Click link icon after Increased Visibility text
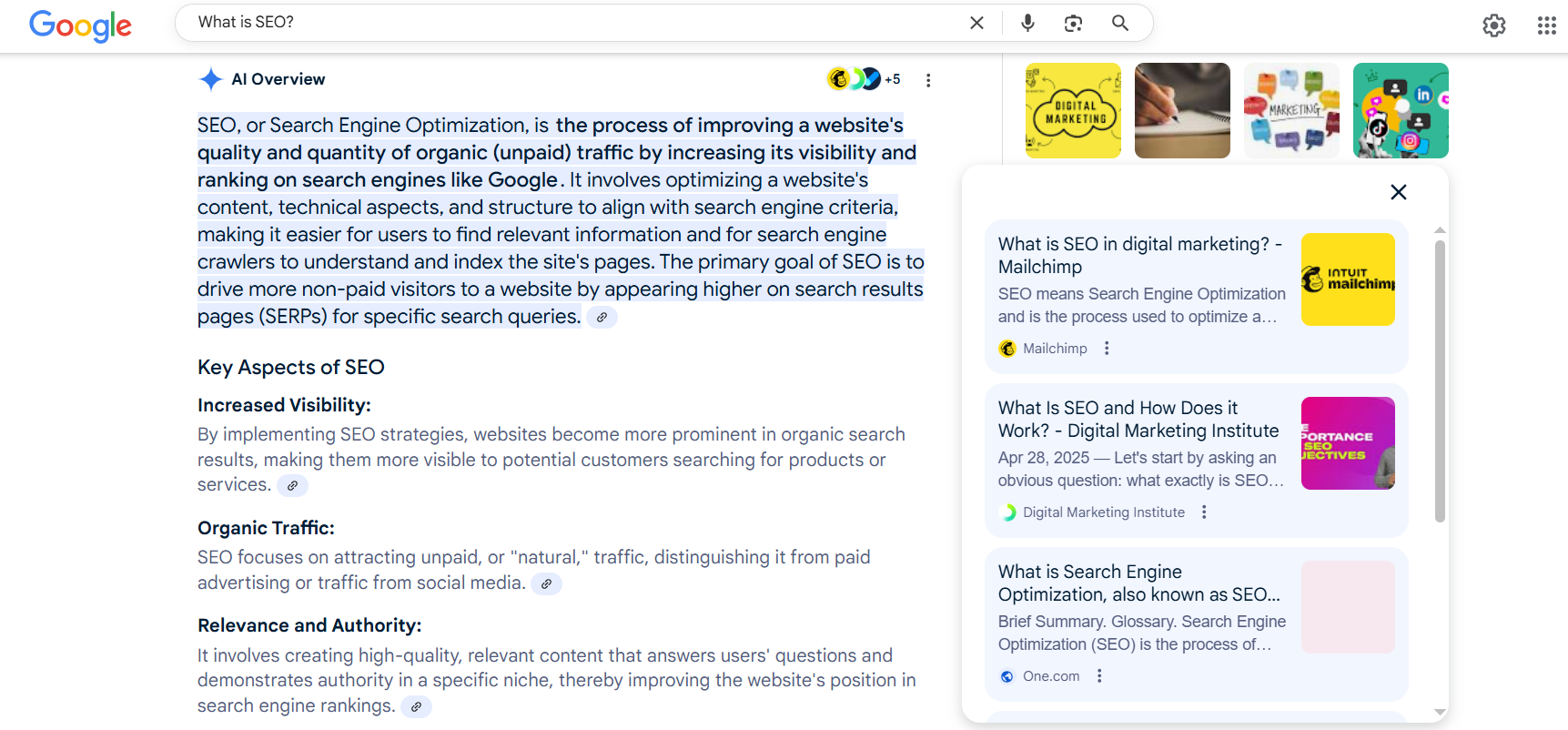This screenshot has width=1568, height=730. pyautogui.click(x=292, y=486)
